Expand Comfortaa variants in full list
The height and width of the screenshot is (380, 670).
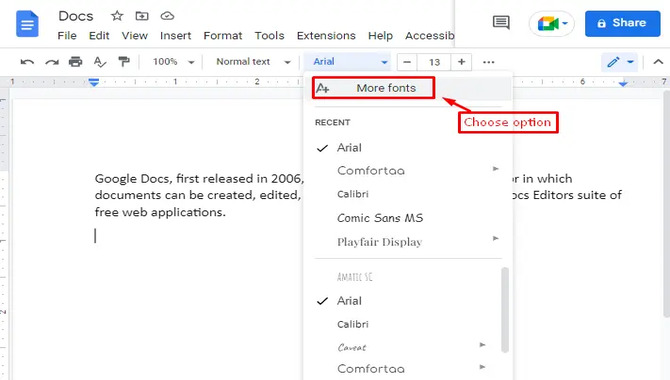[482, 367]
